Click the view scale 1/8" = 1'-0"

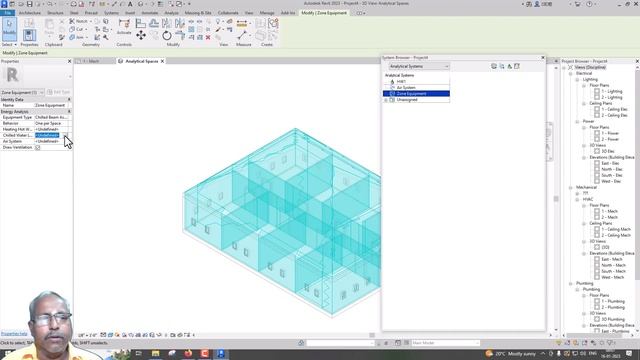pyautogui.click(x=86, y=335)
